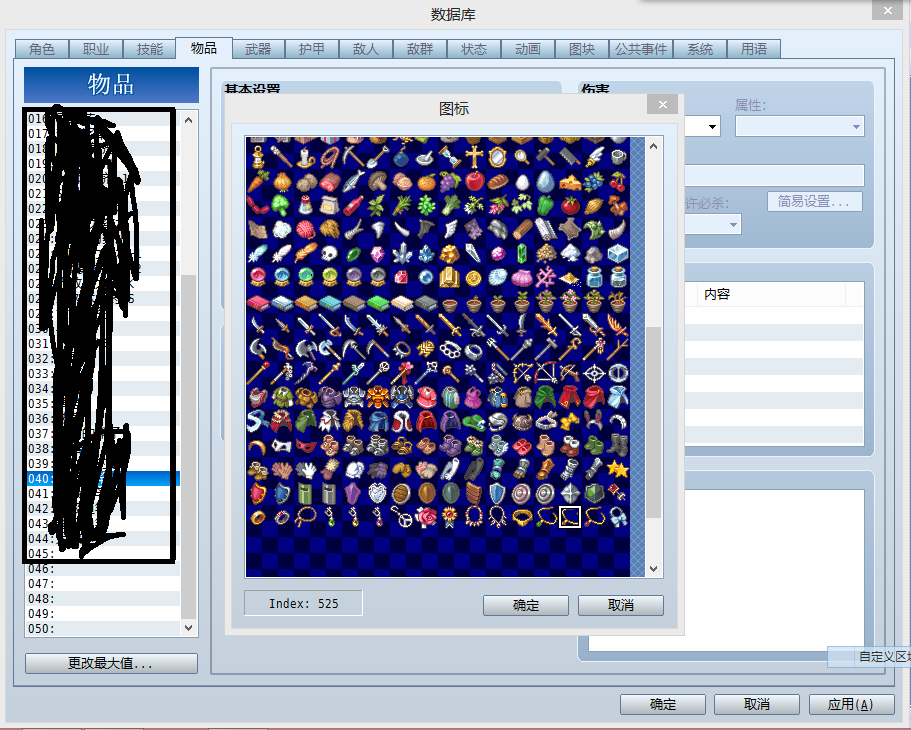
Task: Select the yellow cheese wedge icon
Action: point(570,181)
